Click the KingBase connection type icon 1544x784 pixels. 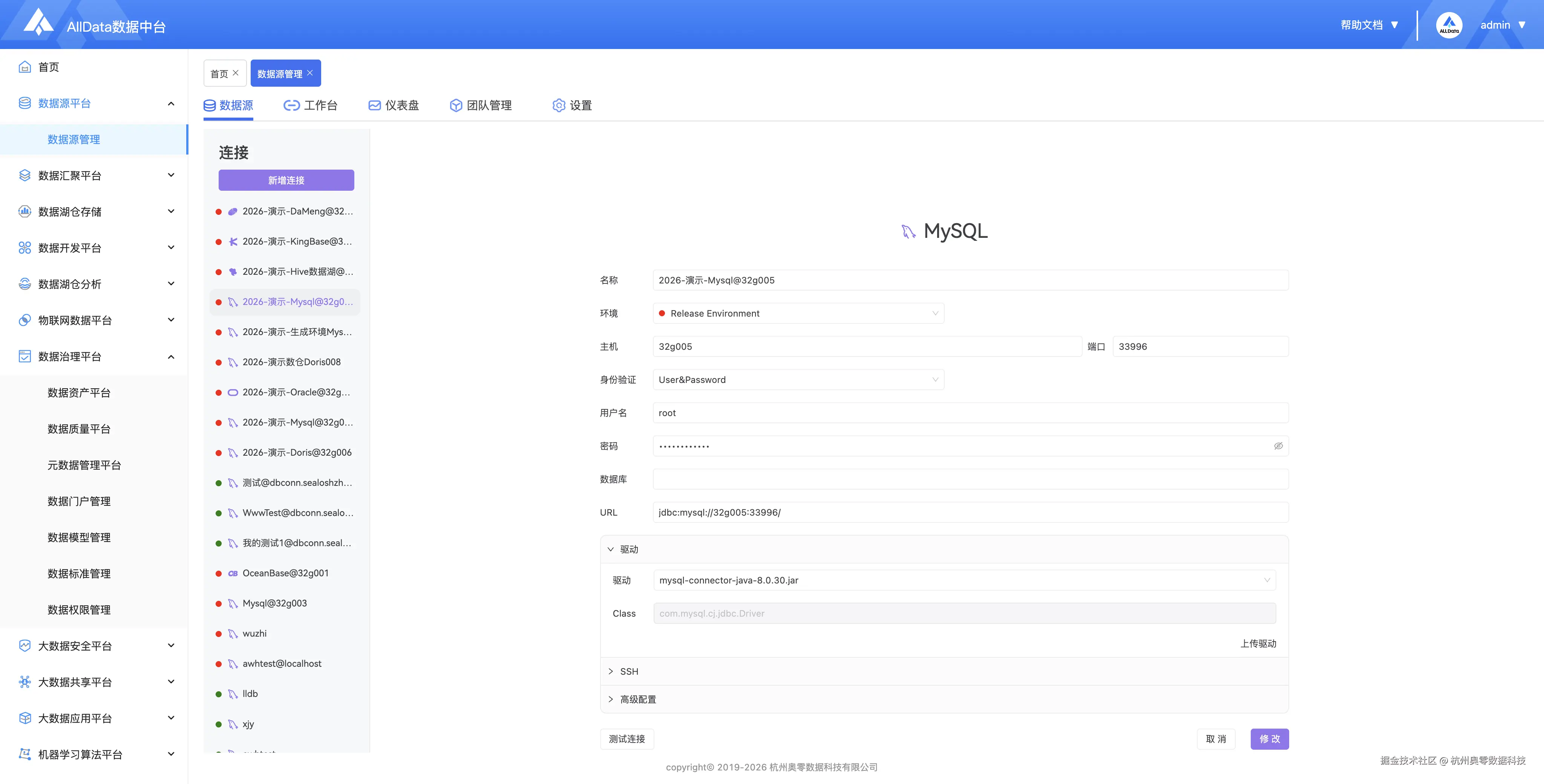233,242
